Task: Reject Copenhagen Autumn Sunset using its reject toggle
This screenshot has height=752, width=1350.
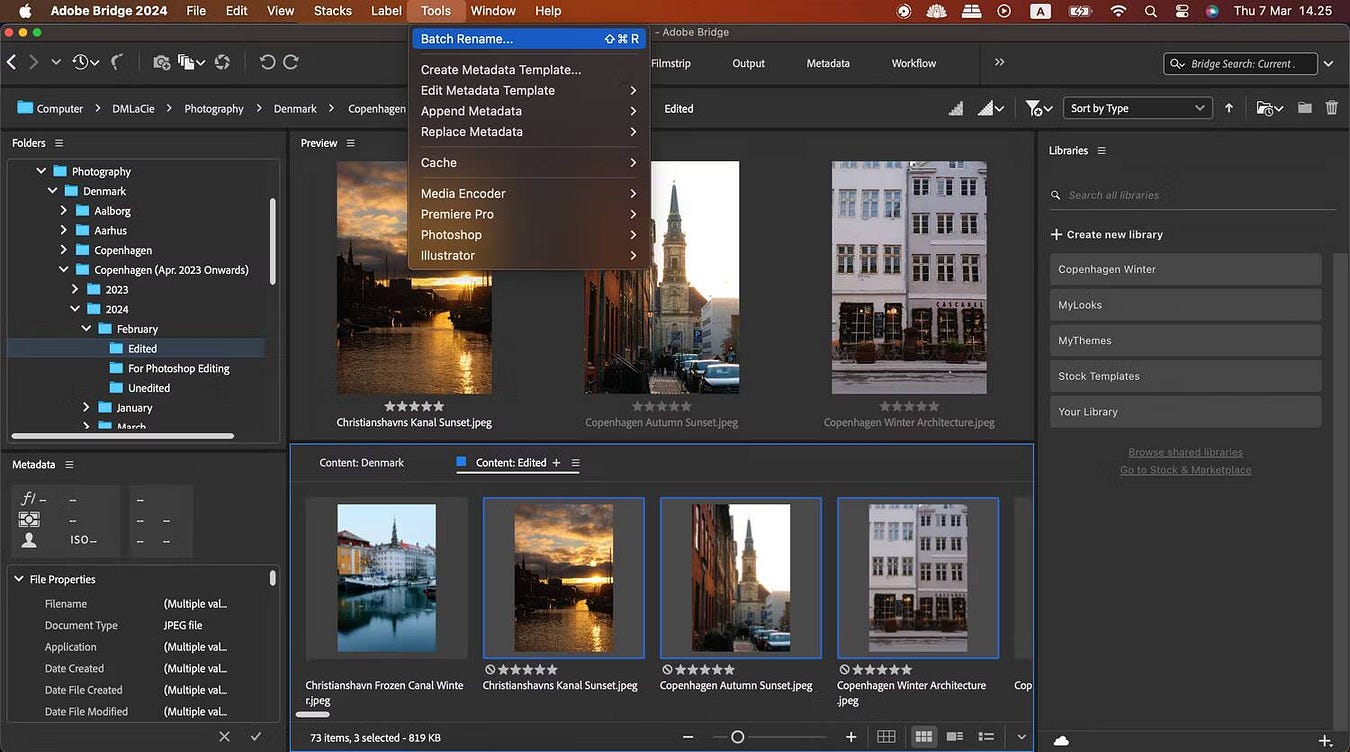Action: click(667, 669)
